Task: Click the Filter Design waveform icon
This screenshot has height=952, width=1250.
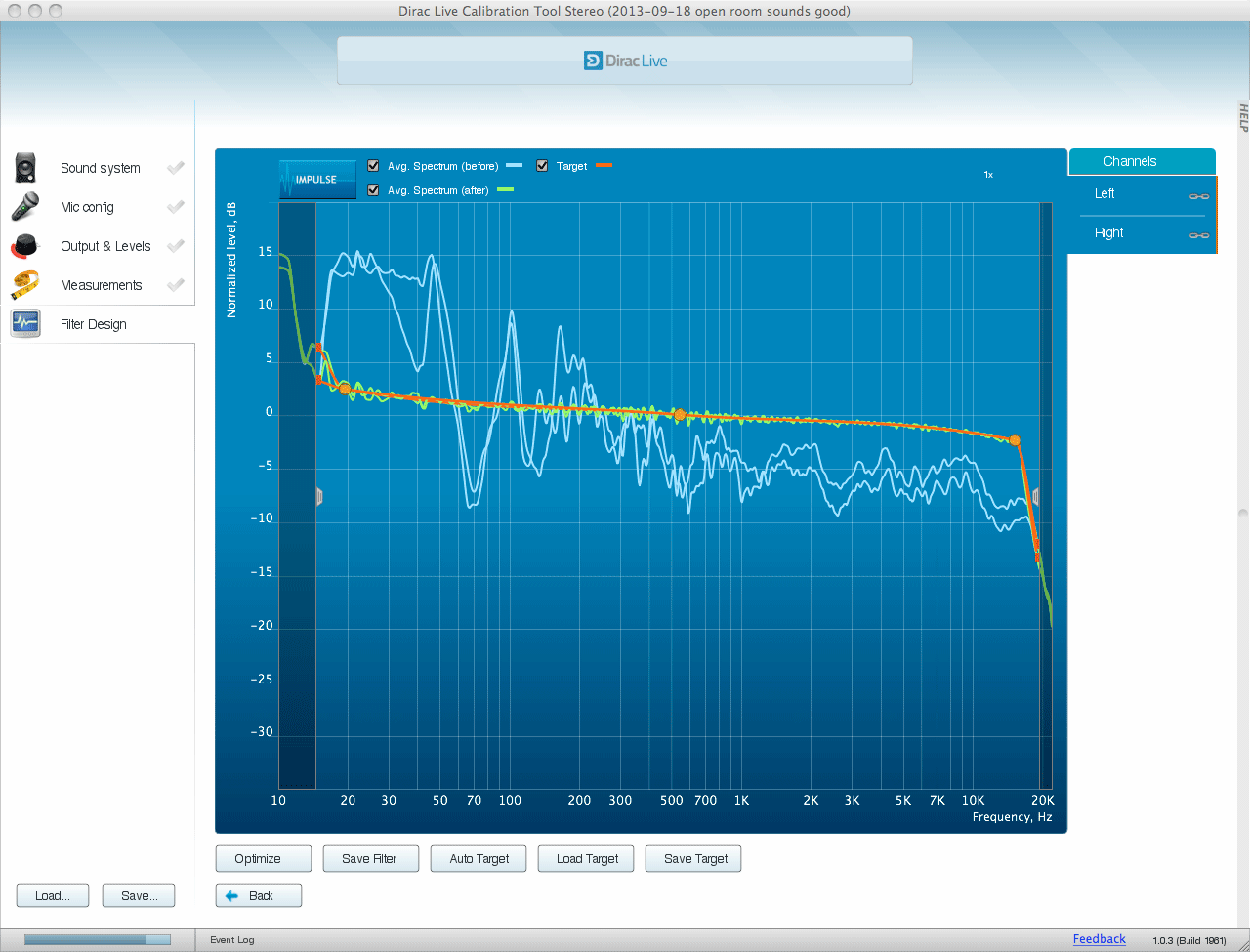Action: (25, 324)
